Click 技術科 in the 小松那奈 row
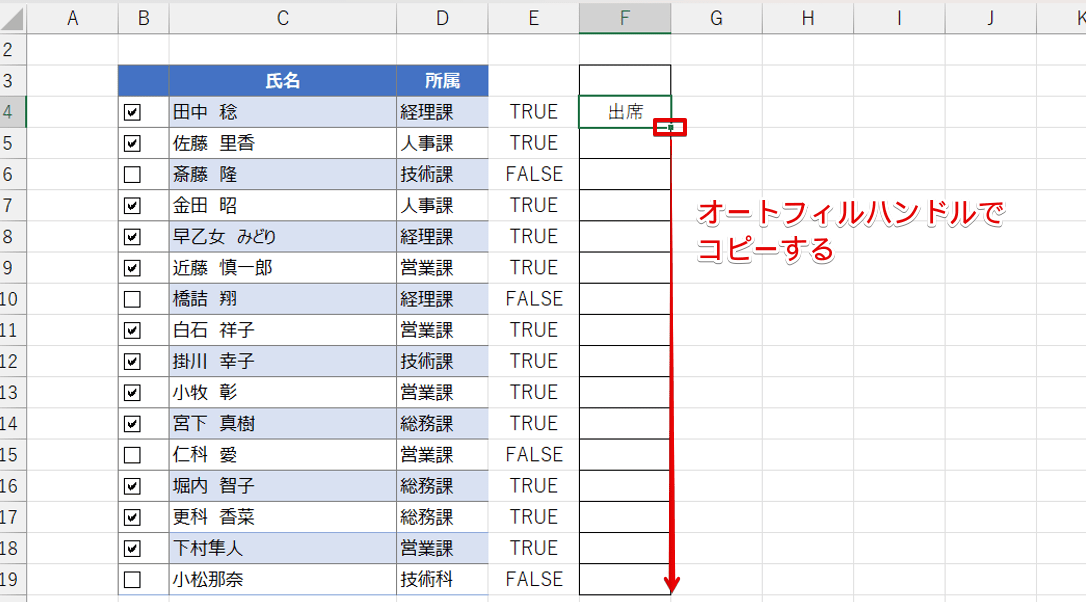Viewport: 1086px width, 602px height. point(442,580)
